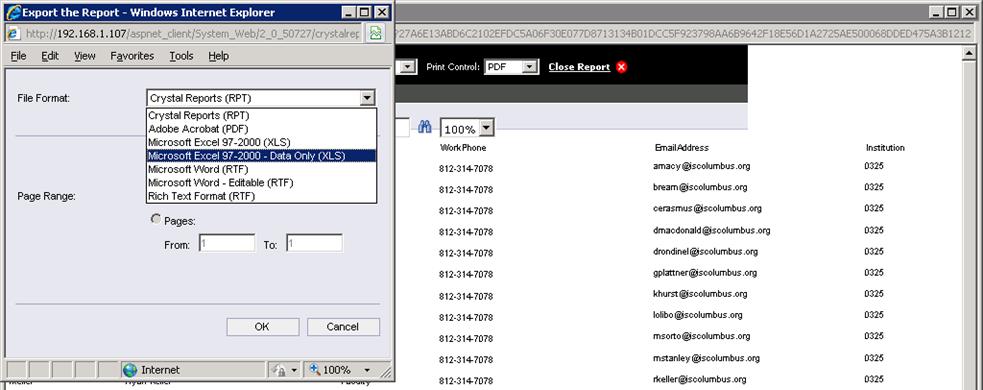Click the WorkPhone column header

click(462, 148)
